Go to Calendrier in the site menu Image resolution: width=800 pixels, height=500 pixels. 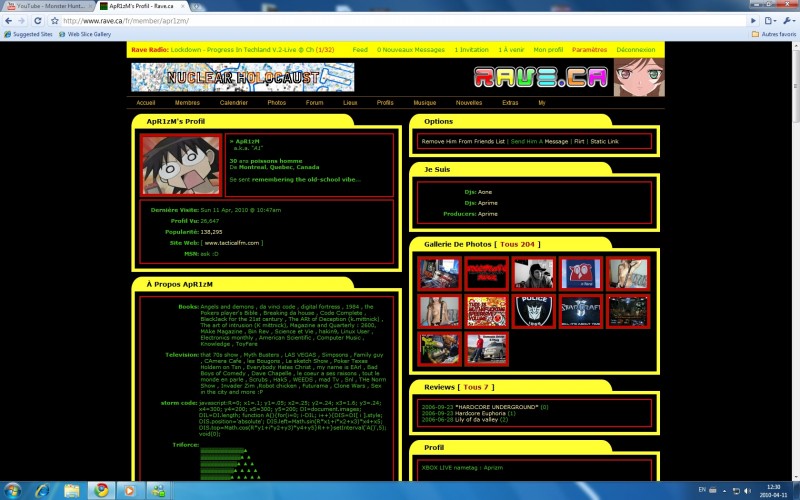pyautogui.click(x=233, y=102)
